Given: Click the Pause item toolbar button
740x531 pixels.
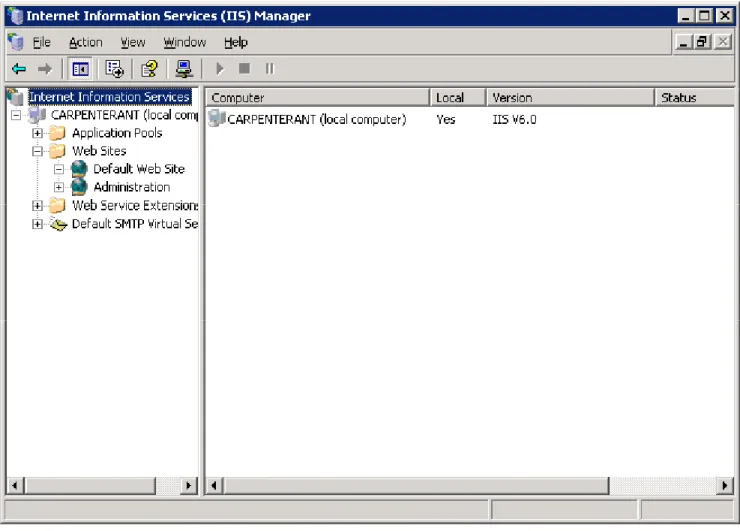Looking at the screenshot, I should click(269, 69).
